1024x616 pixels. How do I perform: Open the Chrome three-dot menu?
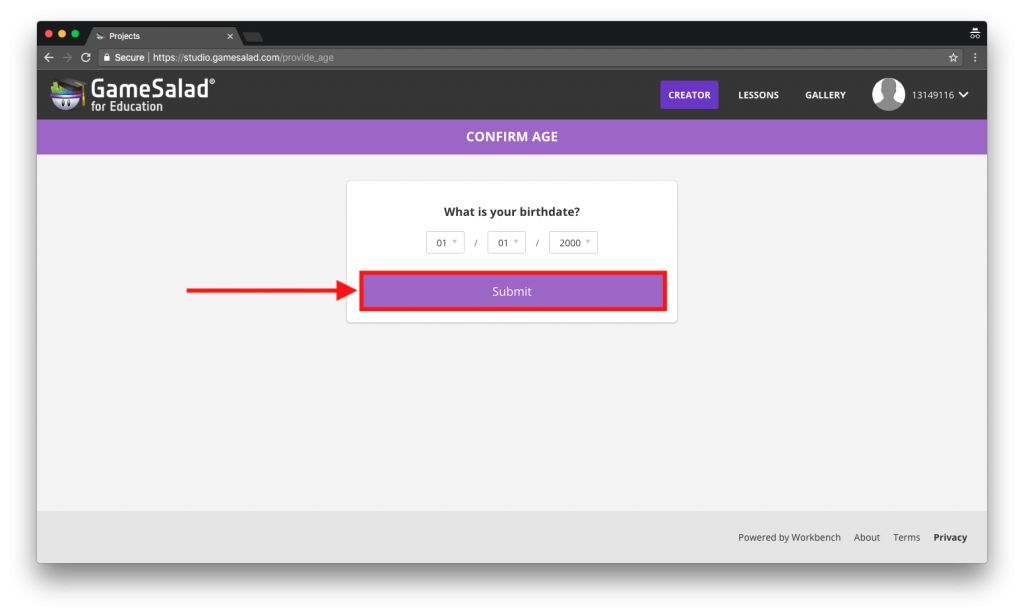[975, 57]
